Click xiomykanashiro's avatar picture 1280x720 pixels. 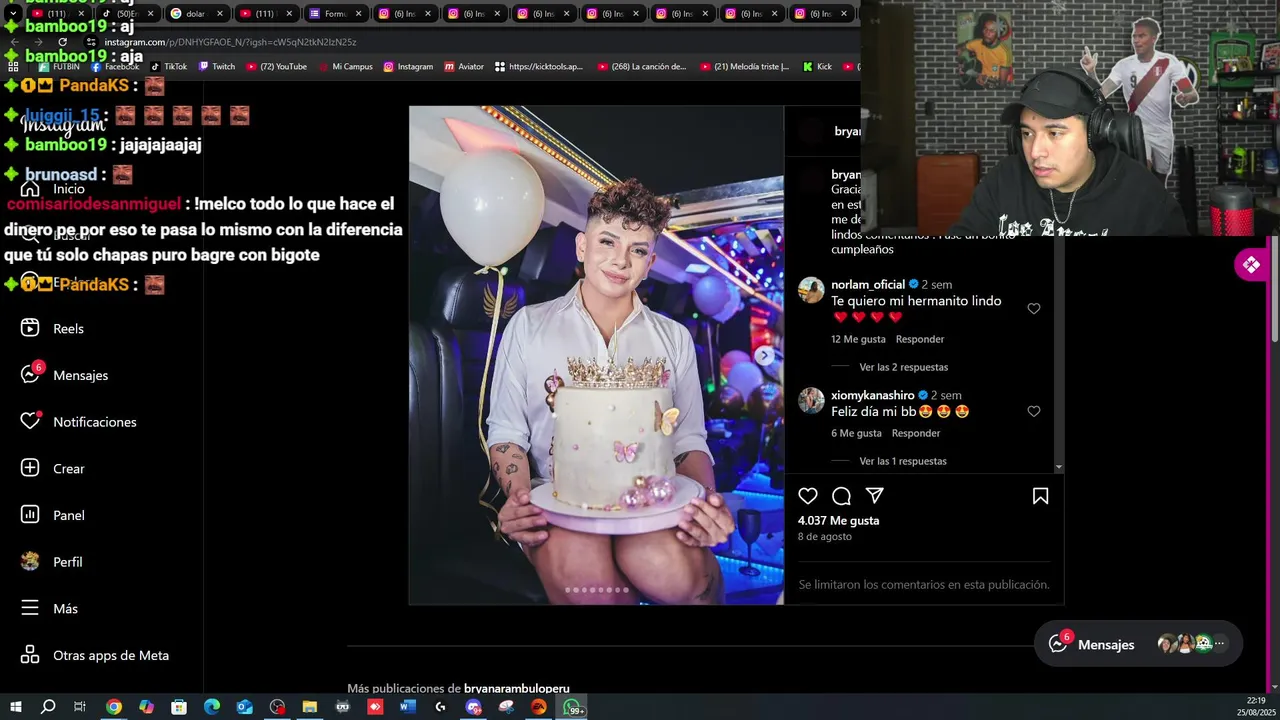(x=811, y=400)
